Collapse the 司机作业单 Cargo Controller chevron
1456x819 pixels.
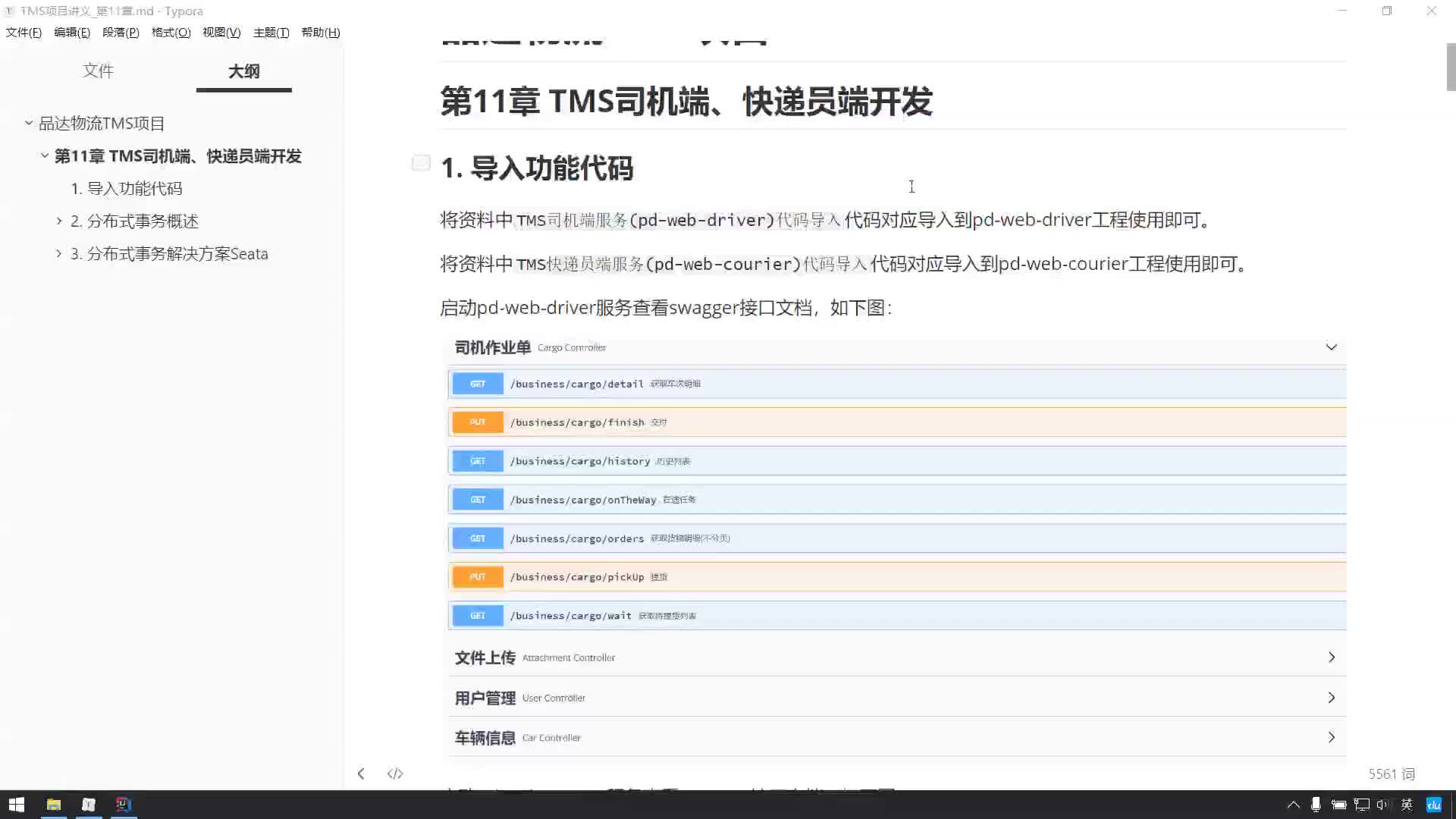pyautogui.click(x=1331, y=347)
